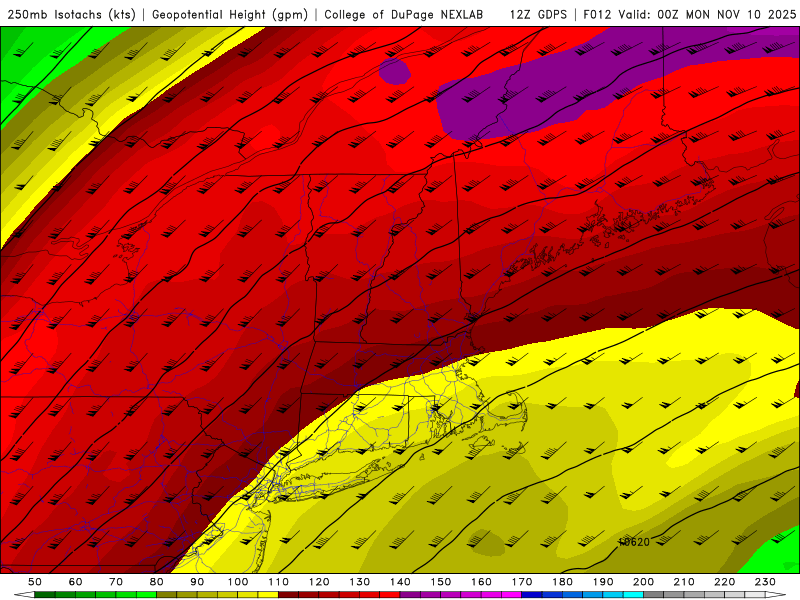The image size is (800, 600).
Task: Click the dark maroon swatch right of '110' mark
Action: pos(288,595)
